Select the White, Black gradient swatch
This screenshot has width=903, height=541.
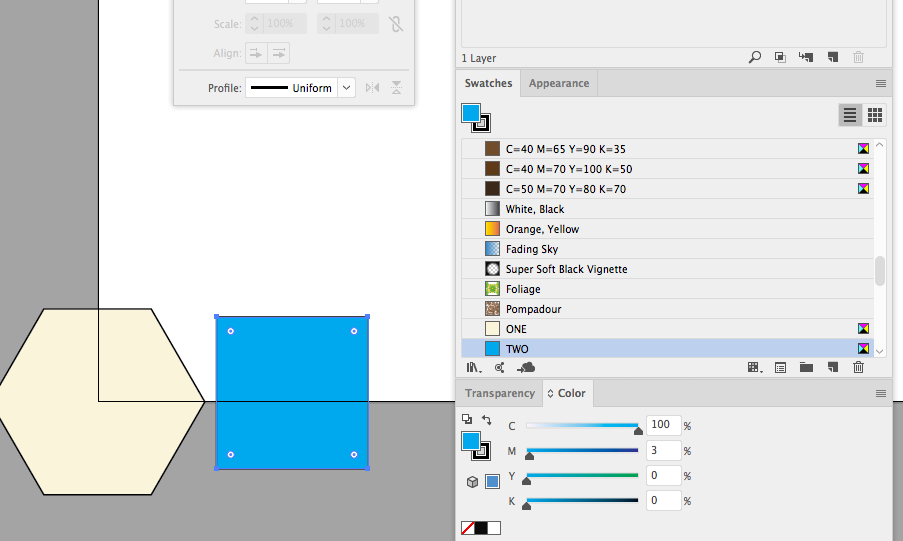pos(668,209)
